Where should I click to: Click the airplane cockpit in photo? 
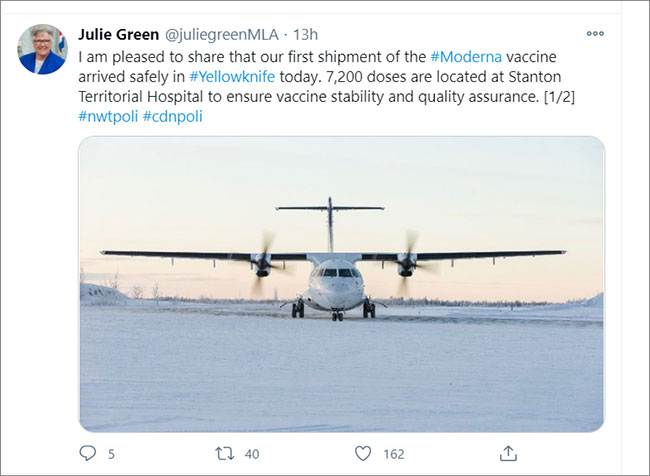[336, 273]
